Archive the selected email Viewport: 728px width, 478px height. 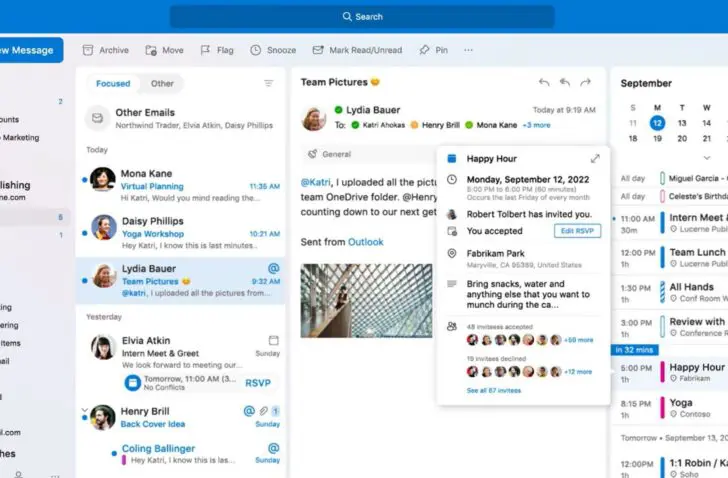(x=105, y=50)
